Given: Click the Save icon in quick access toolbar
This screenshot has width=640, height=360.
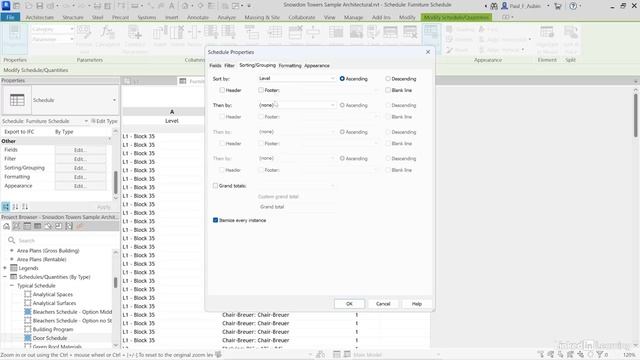Looking at the screenshot, I should (x=40, y=6).
